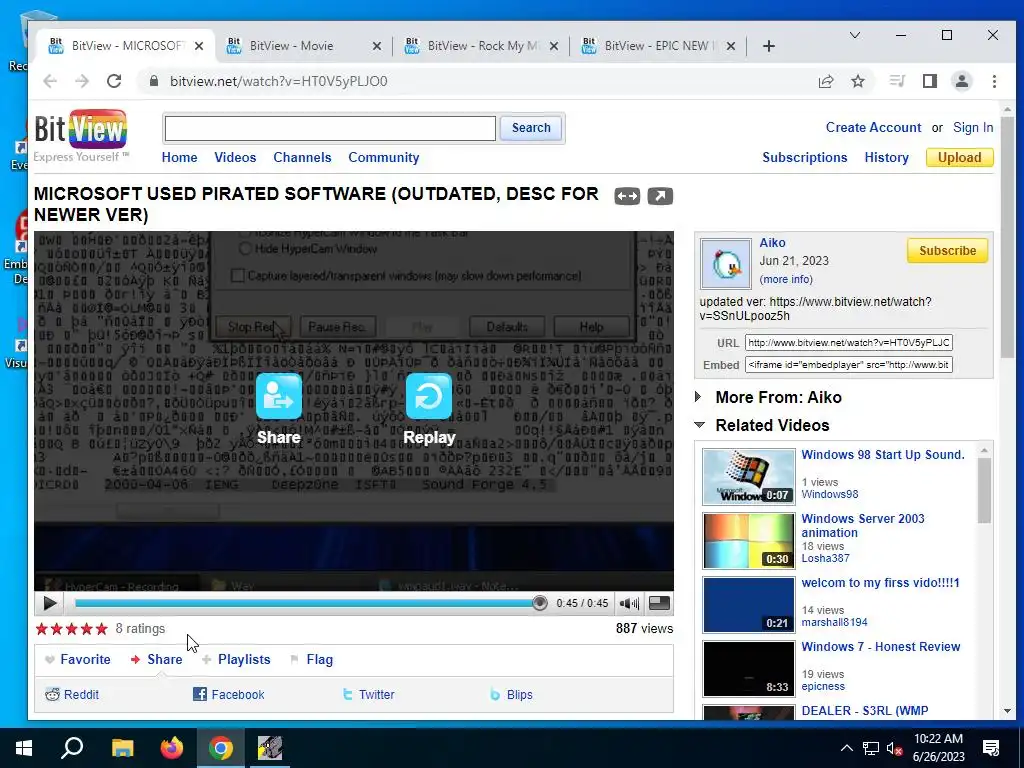Switch to BitView - Rock My tab
Viewport: 1024px width, 768px height.
pos(483,46)
